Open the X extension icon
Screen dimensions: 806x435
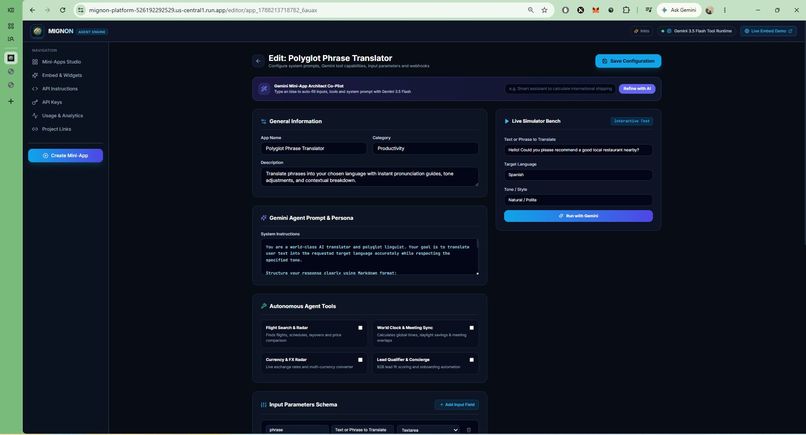point(580,10)
